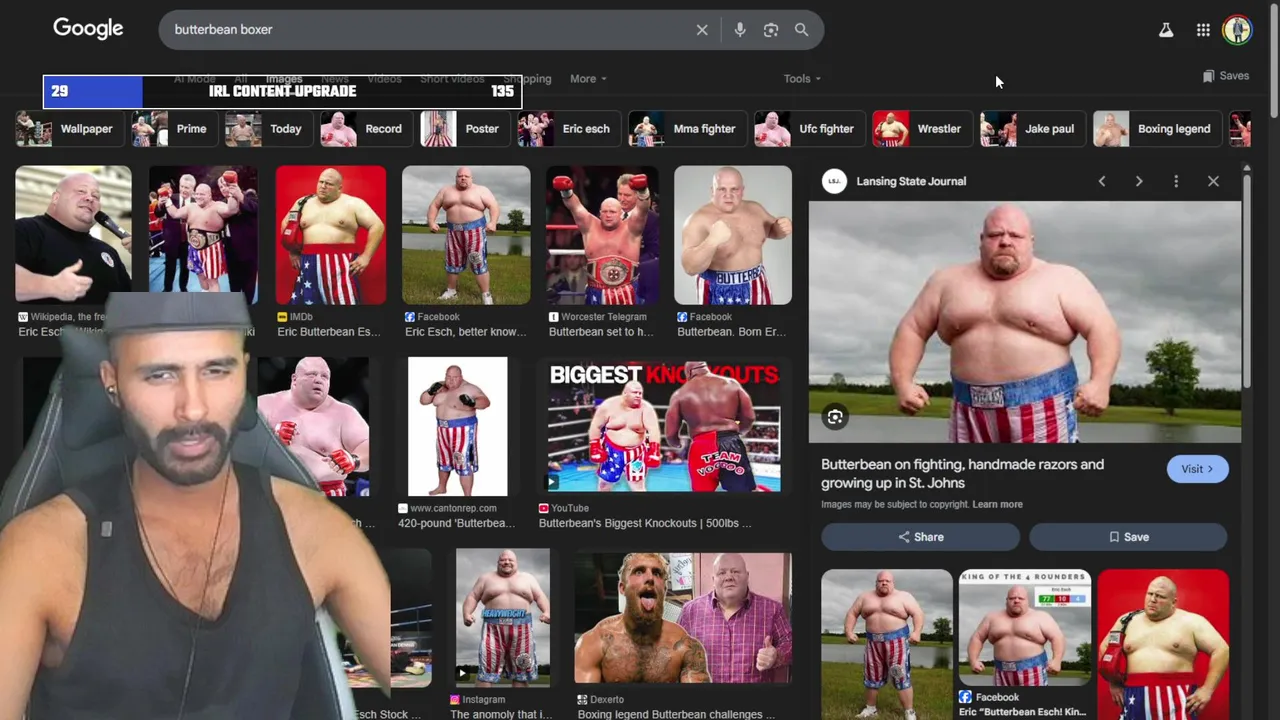Open Lansing State Journal source link

tap(894, 181)
